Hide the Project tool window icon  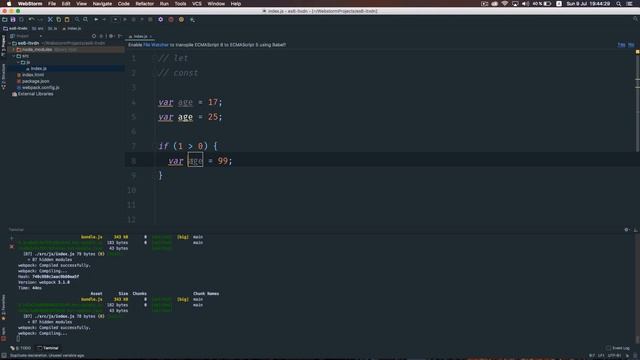[120, 36]
